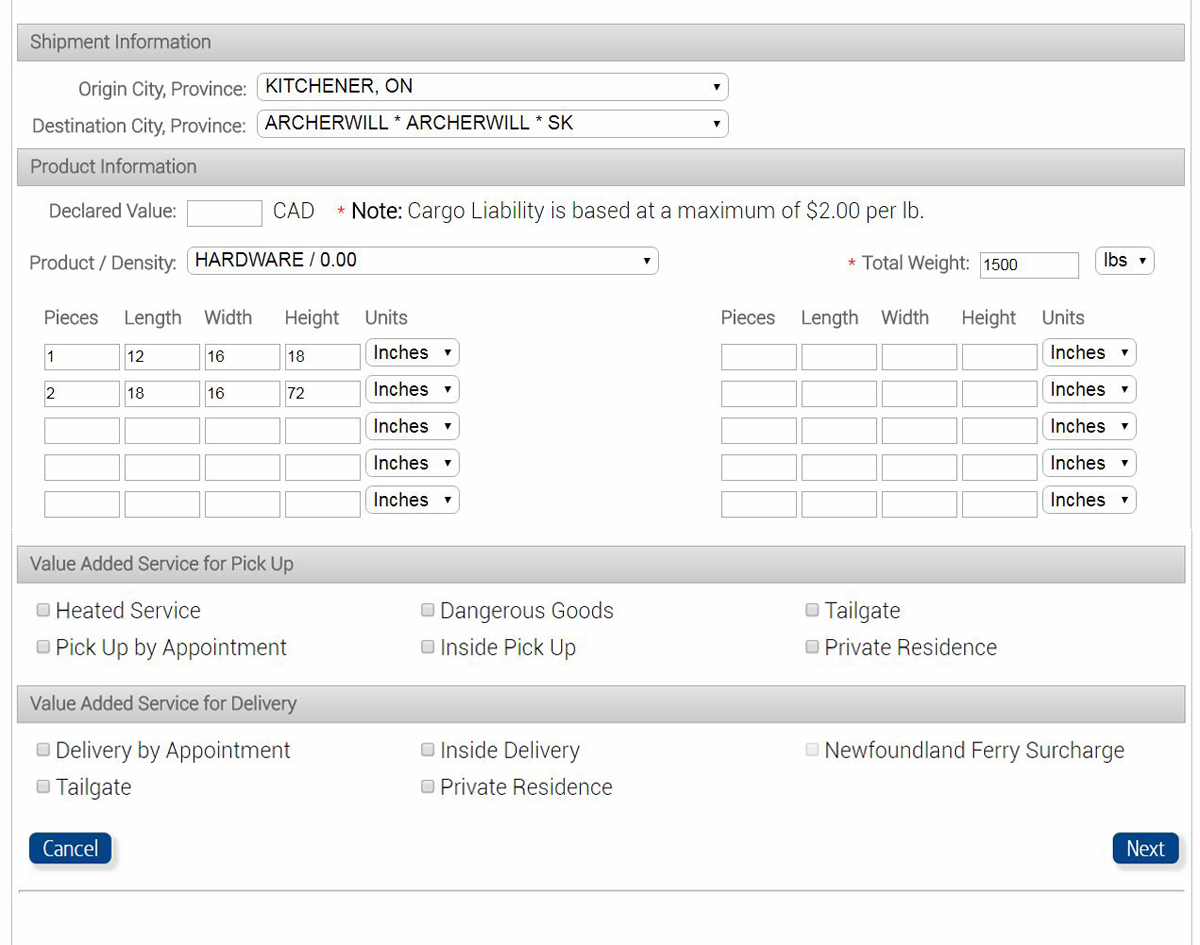Image resolution: width=1200 pixels, height=945 pixels.
Task: Open Units dropdown in last right-side dimensions row
Action: pos(1089,500)
